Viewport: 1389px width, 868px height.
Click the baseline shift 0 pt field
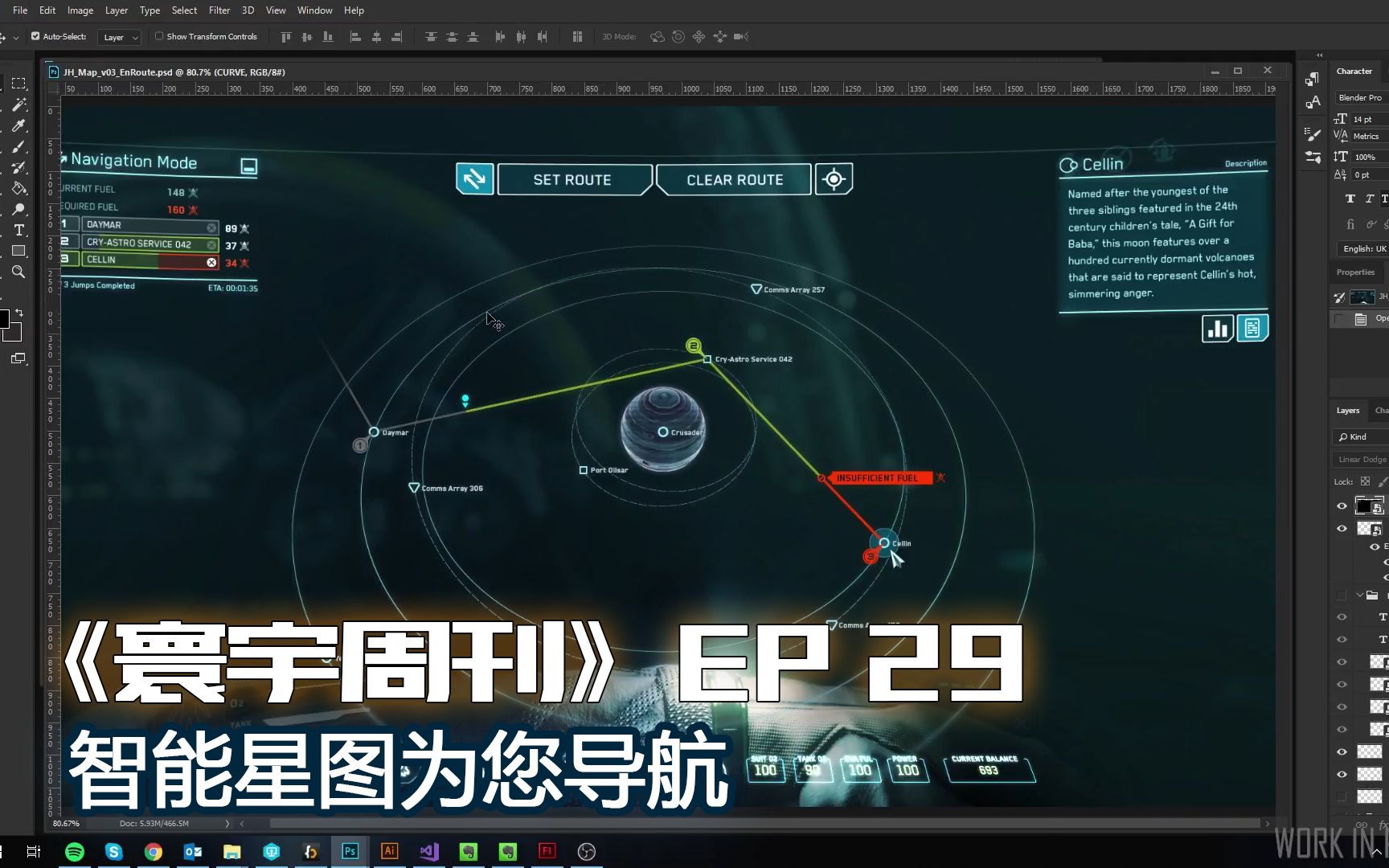pyautogui.click(x=1370, y=174)
